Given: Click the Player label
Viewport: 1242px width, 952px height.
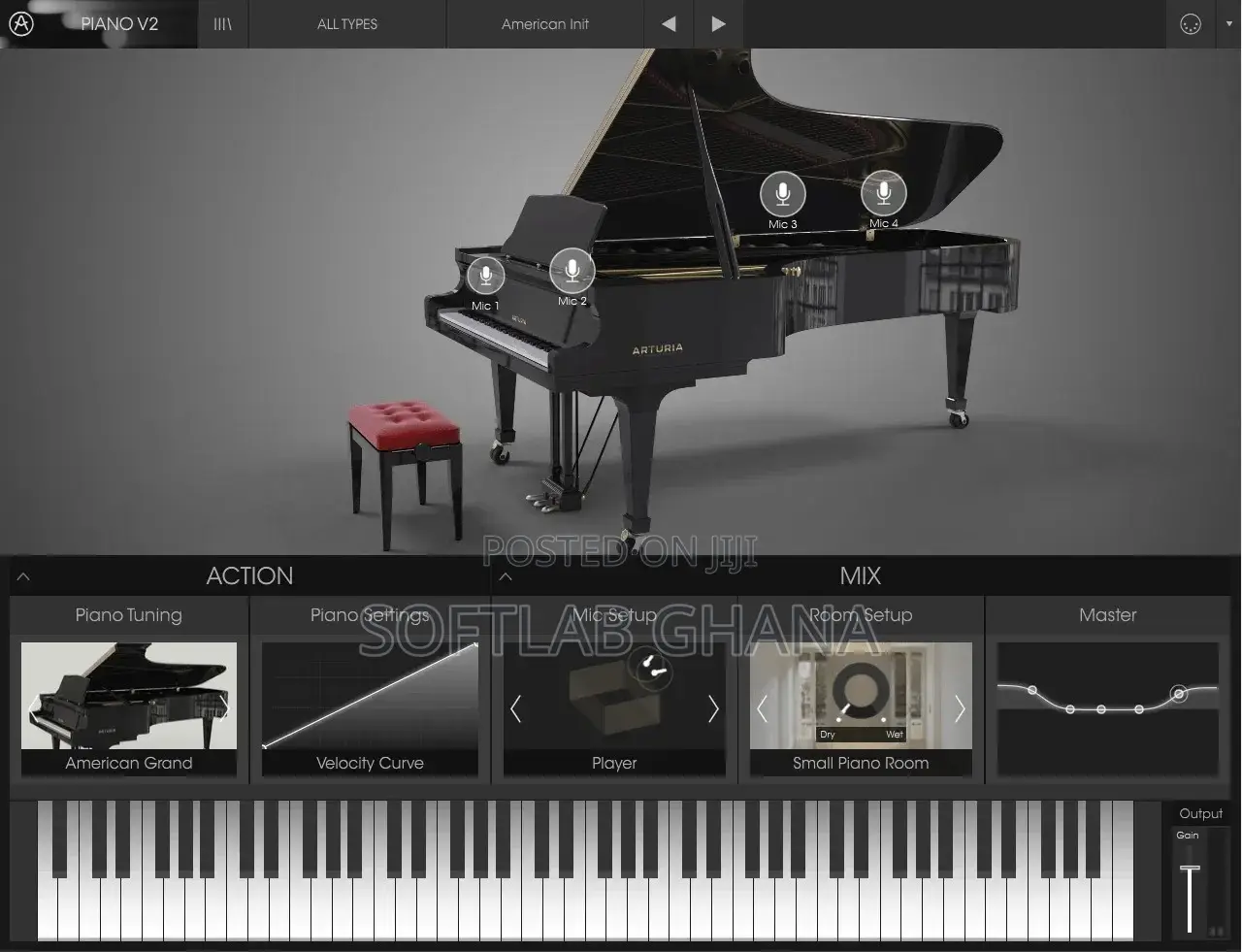Looking at the screenshot, I should [x=614, y=763].
